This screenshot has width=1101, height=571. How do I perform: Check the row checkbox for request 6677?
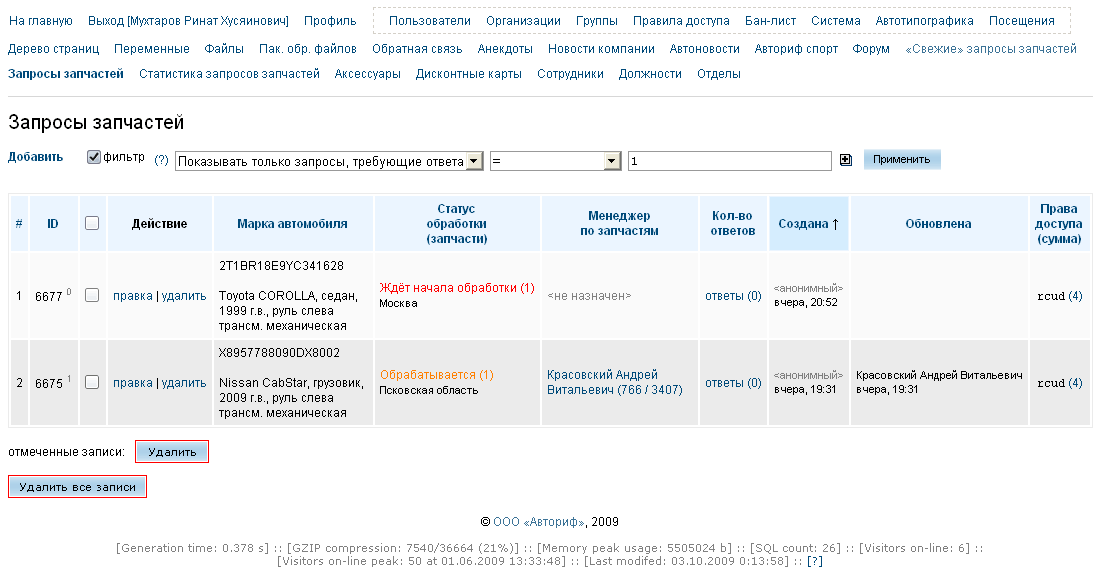tap(92, 295)
